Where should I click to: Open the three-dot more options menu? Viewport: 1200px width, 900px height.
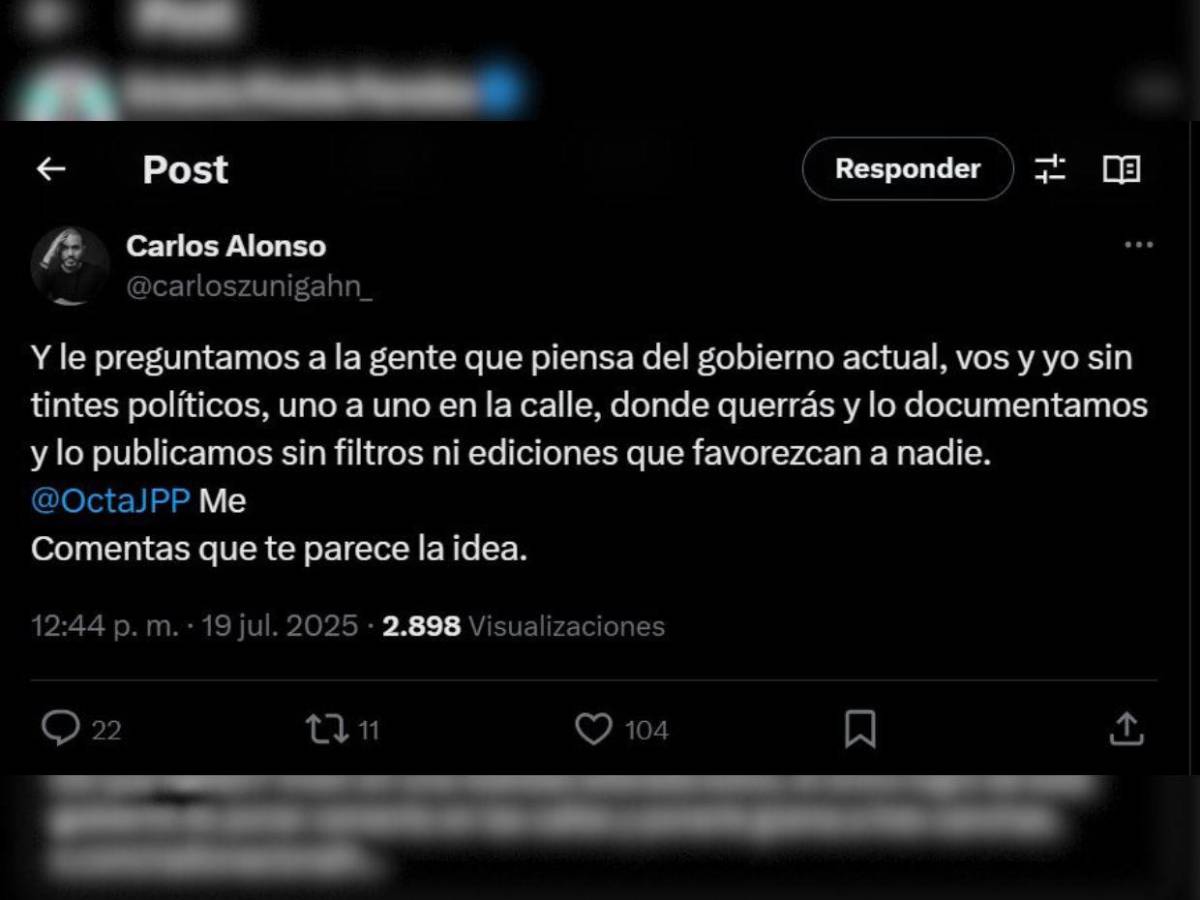(1139, 245)
